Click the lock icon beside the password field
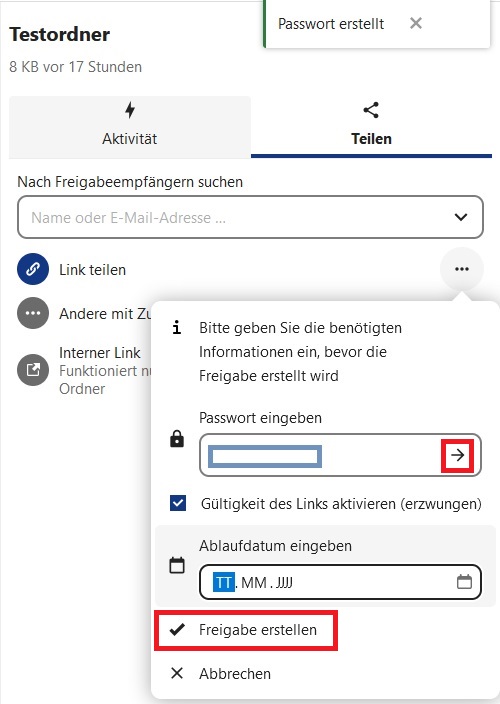Viewport: 500px width, 704px height. coord(177,439)
